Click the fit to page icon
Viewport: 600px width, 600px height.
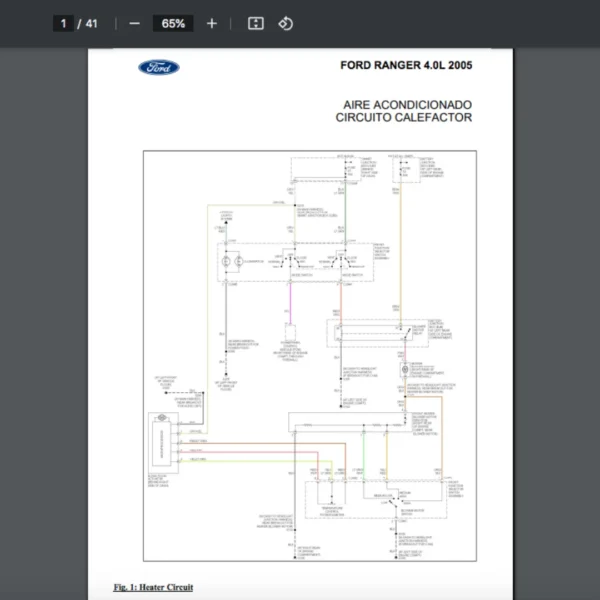256,24
